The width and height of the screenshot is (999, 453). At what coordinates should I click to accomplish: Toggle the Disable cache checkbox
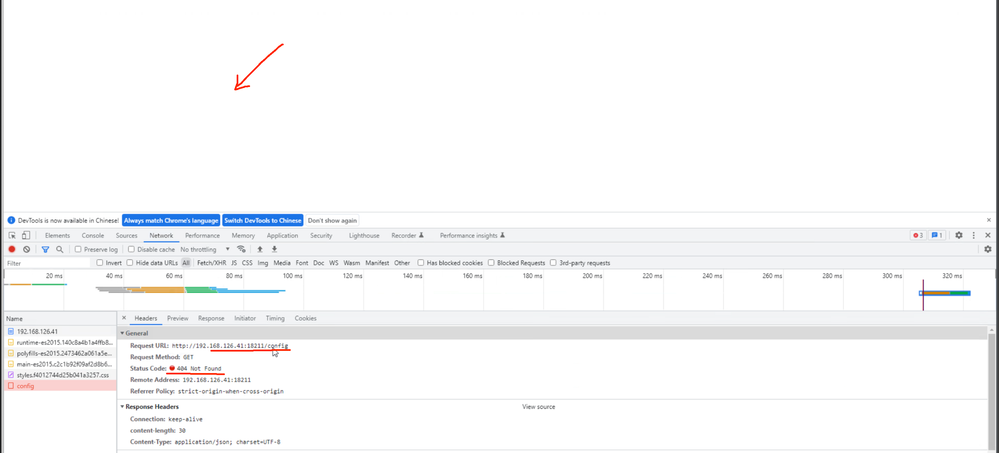coord(132,249)
